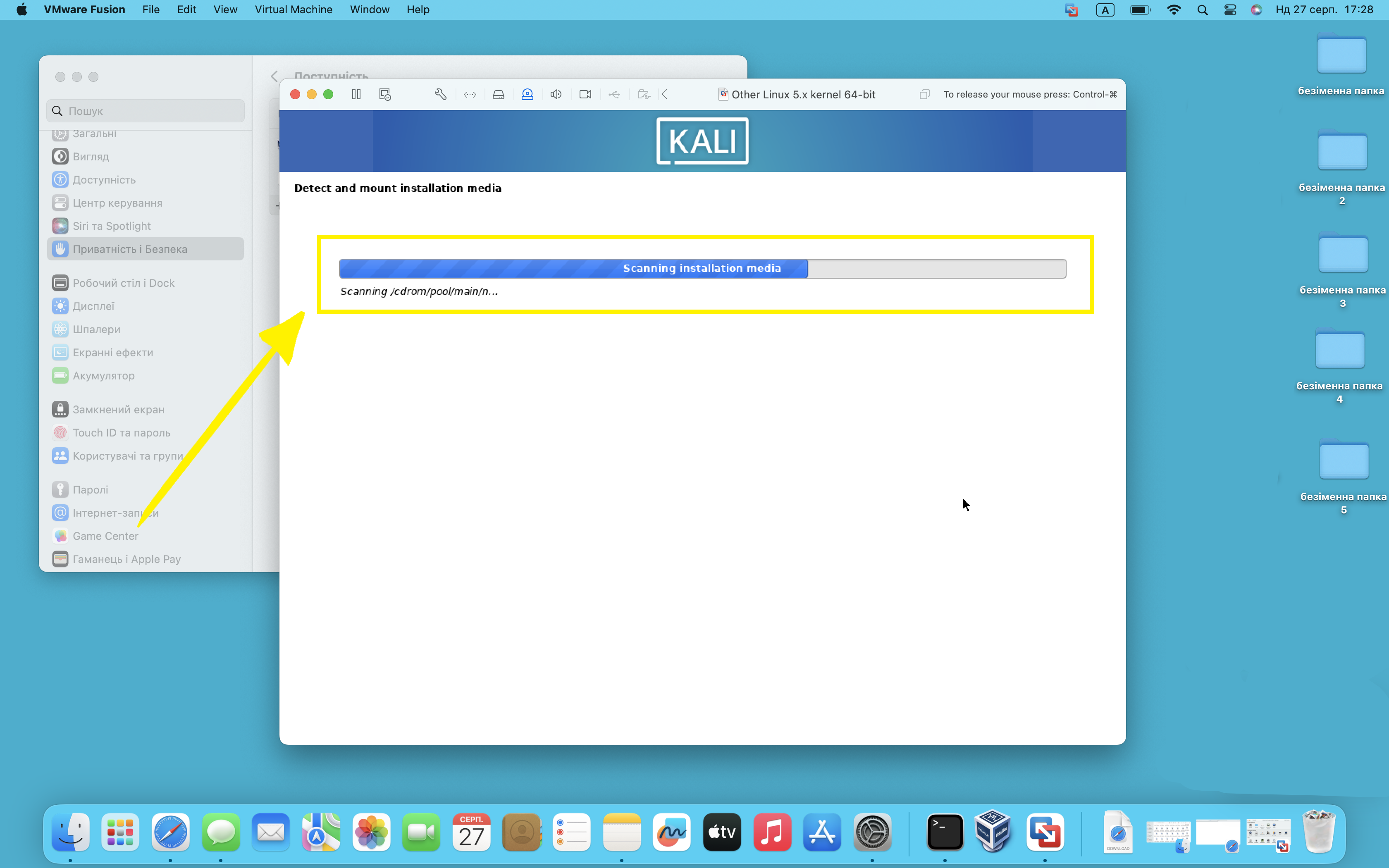Open the Apple menu
Image resolution: width=1389 pixels, height=868 pixels.
22,10
